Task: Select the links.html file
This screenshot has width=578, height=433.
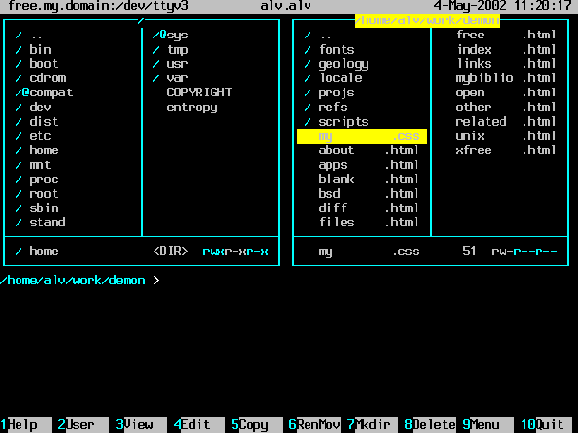Action: (506, 64)
